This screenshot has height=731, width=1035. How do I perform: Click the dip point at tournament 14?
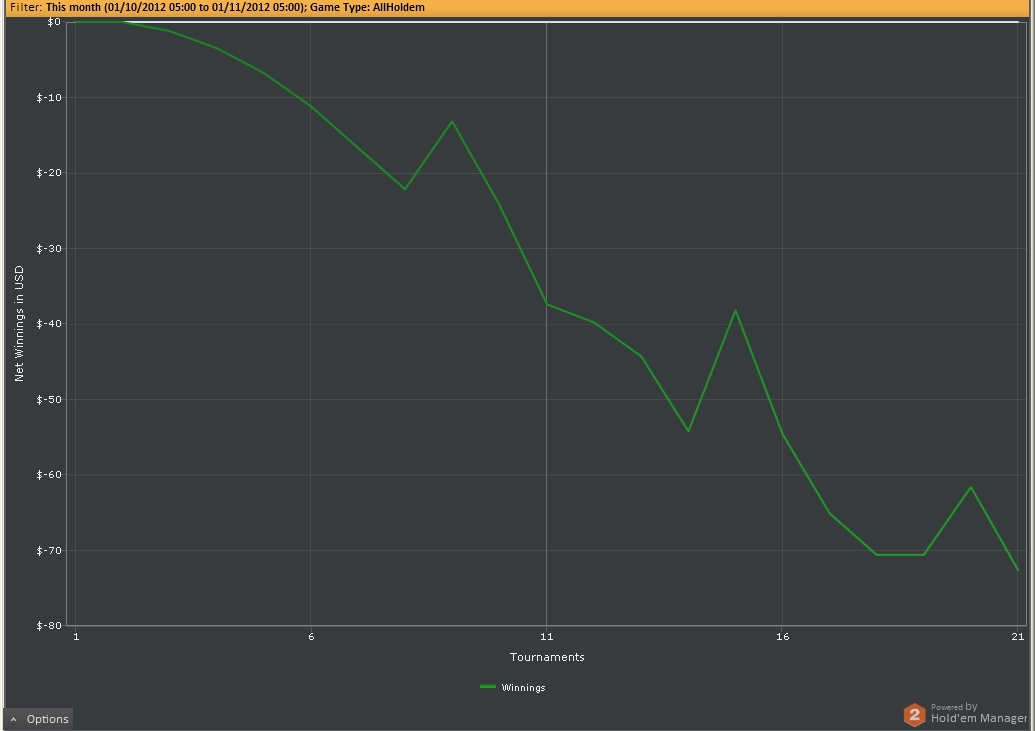689,431
